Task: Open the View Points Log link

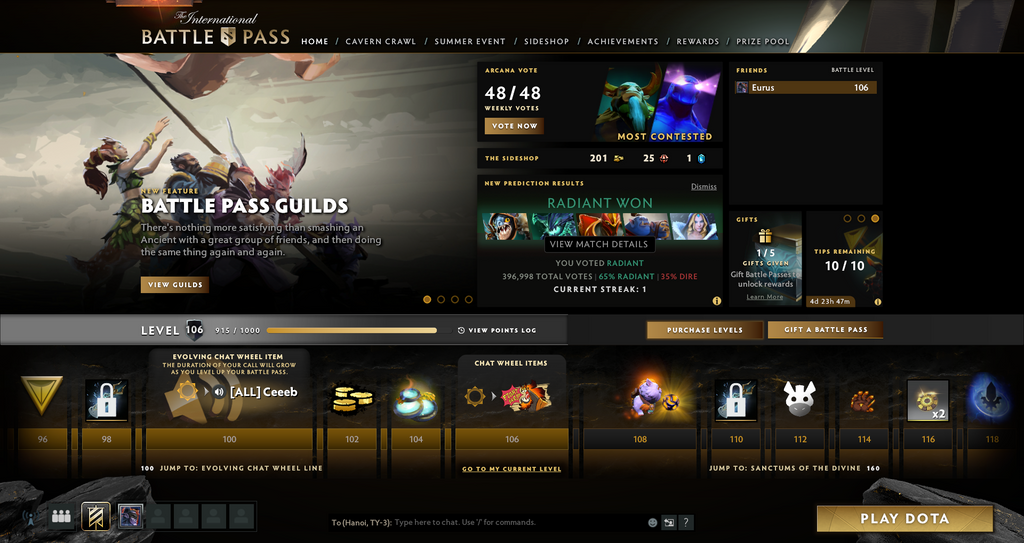Action: [497, 330]
